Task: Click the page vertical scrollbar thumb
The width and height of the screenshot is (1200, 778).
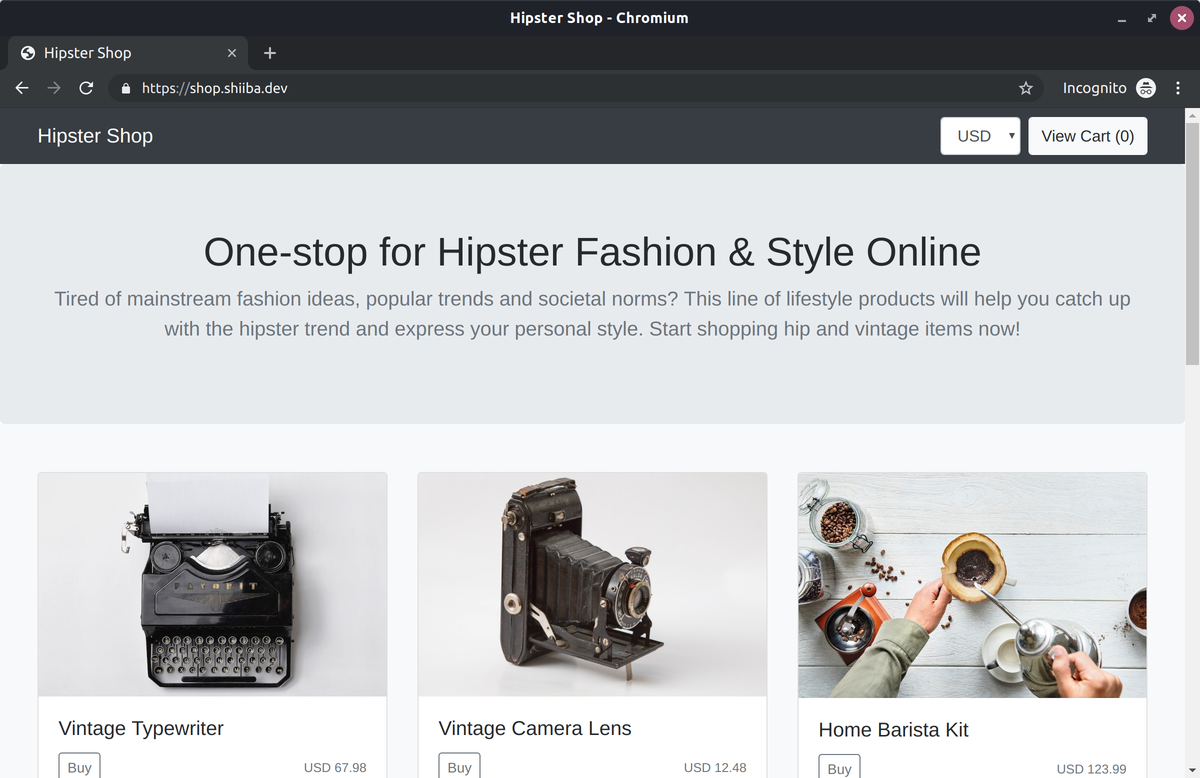Action: coord(1192,243)
